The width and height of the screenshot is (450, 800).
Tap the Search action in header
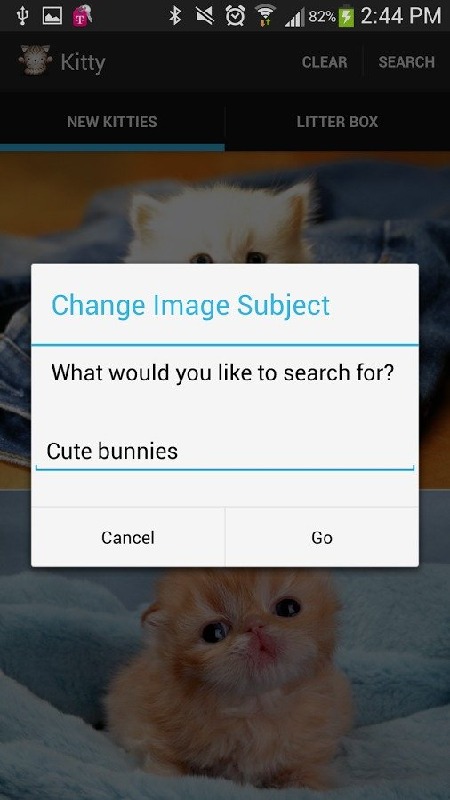coord(407,62)
